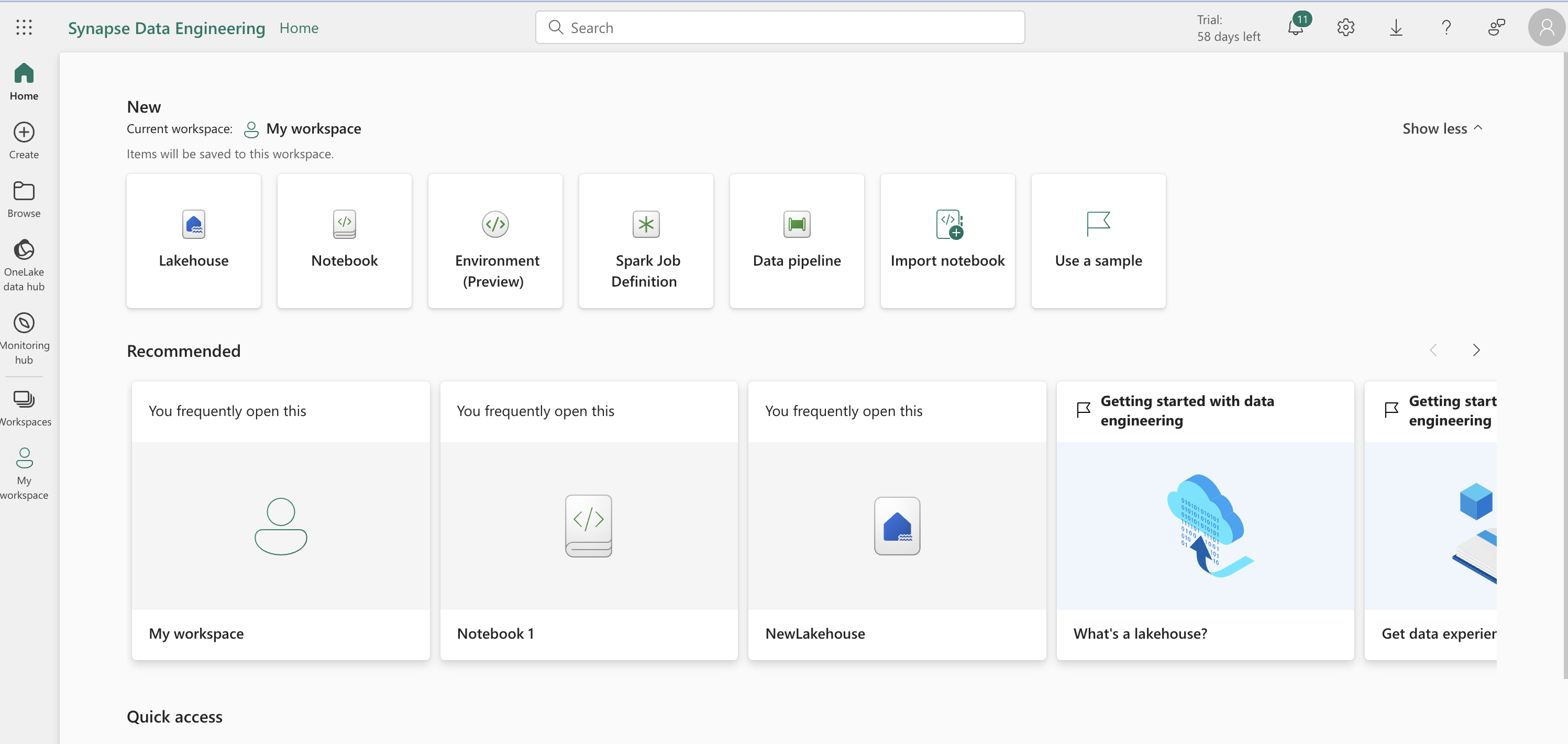
Task: Click the Trial 58 days left text
Action: (1228, 28)
